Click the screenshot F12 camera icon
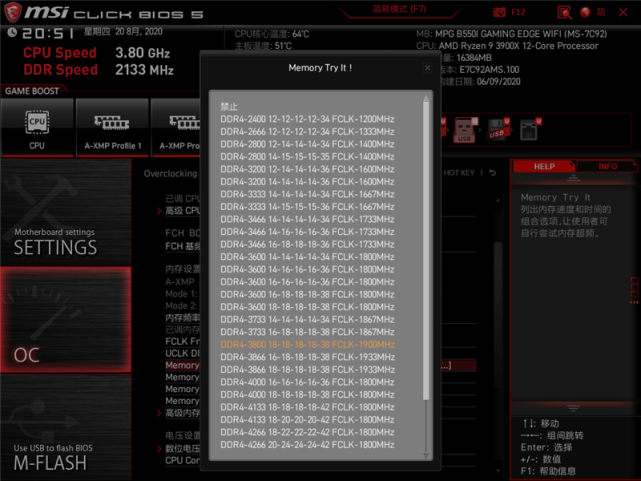Viewport: 641px width, 481px height. point(499,12)
